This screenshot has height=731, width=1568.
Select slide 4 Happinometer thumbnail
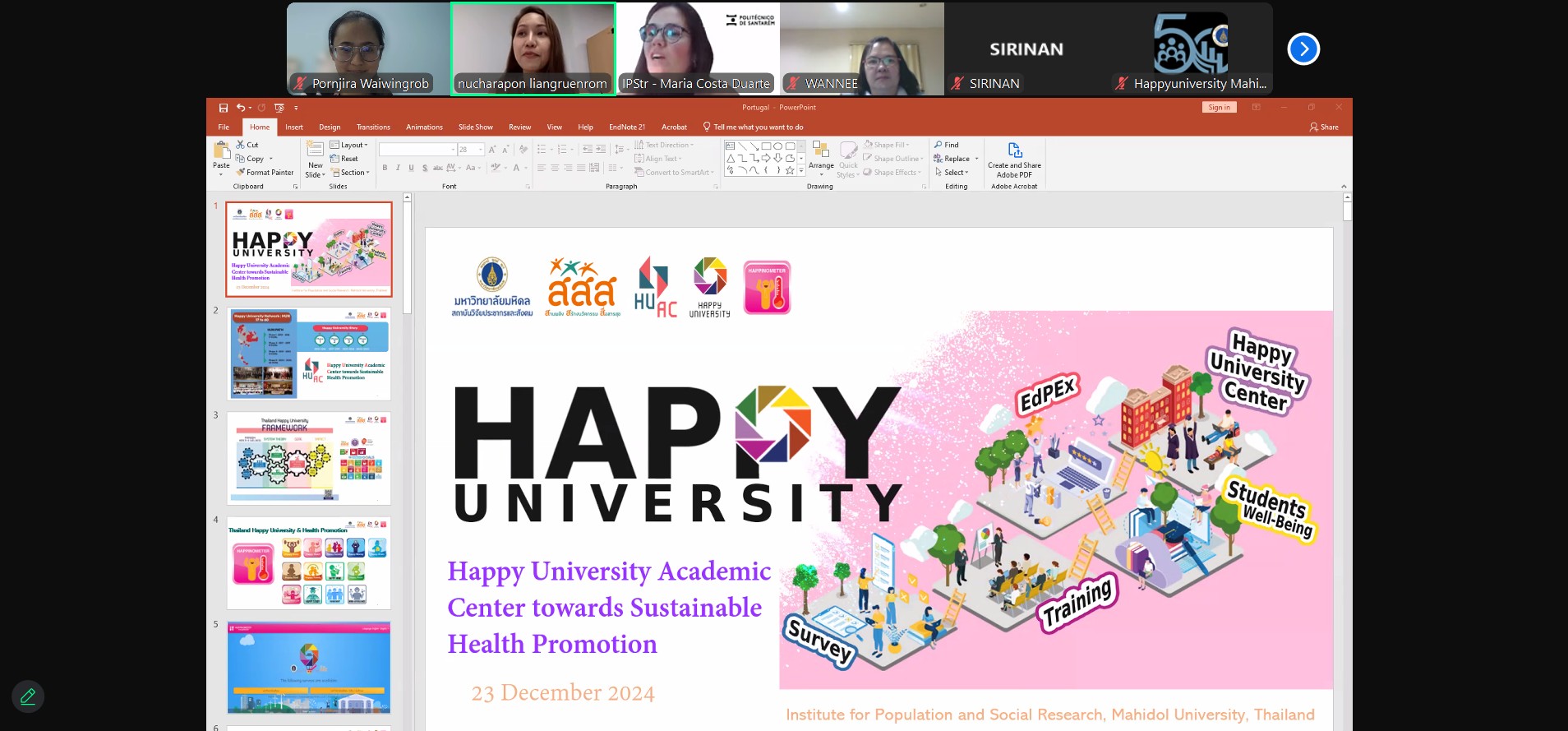tap(309, 563)
